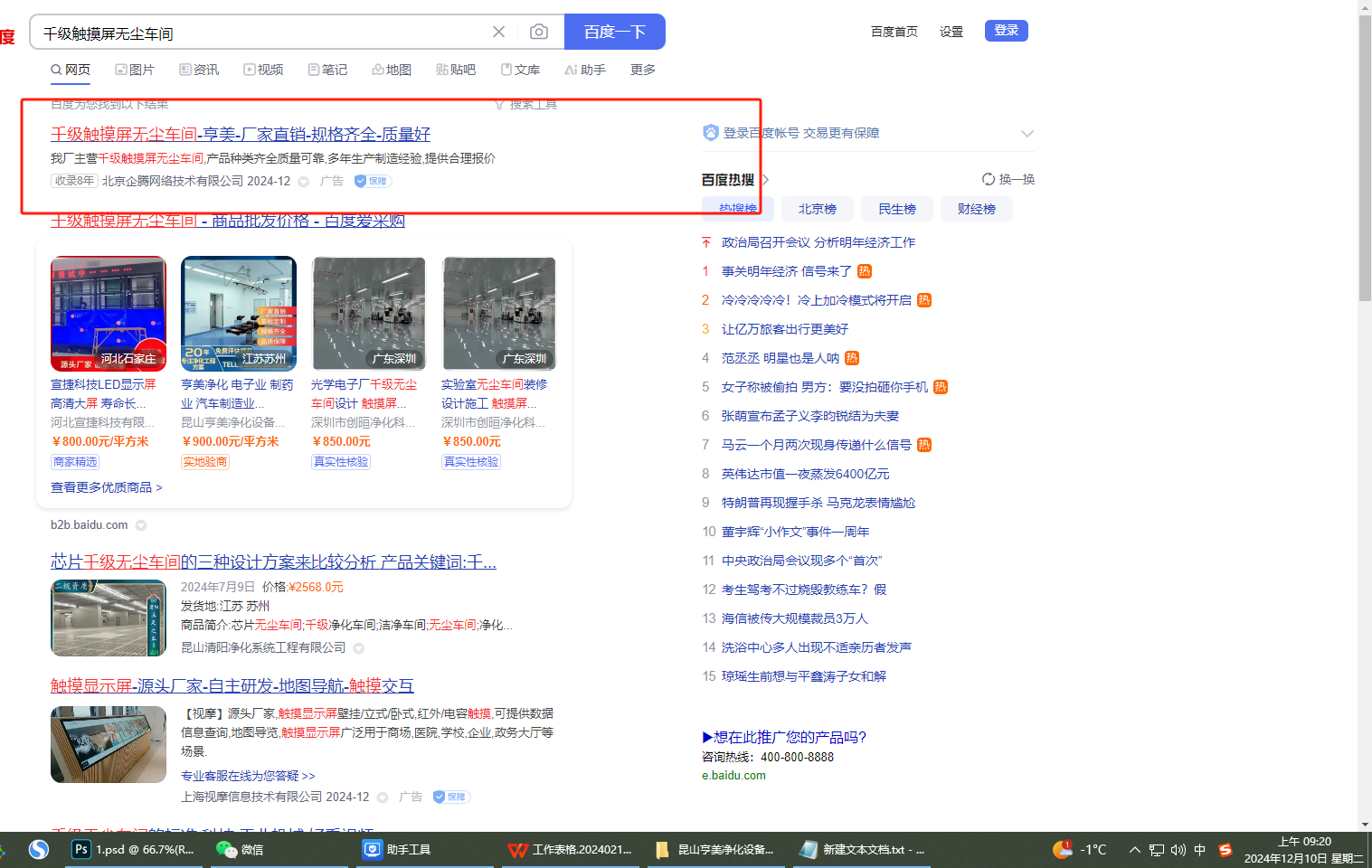Screen dimensions: 1372x868
Task: Switch to the 文库 search tab
Action: point(520,70)
